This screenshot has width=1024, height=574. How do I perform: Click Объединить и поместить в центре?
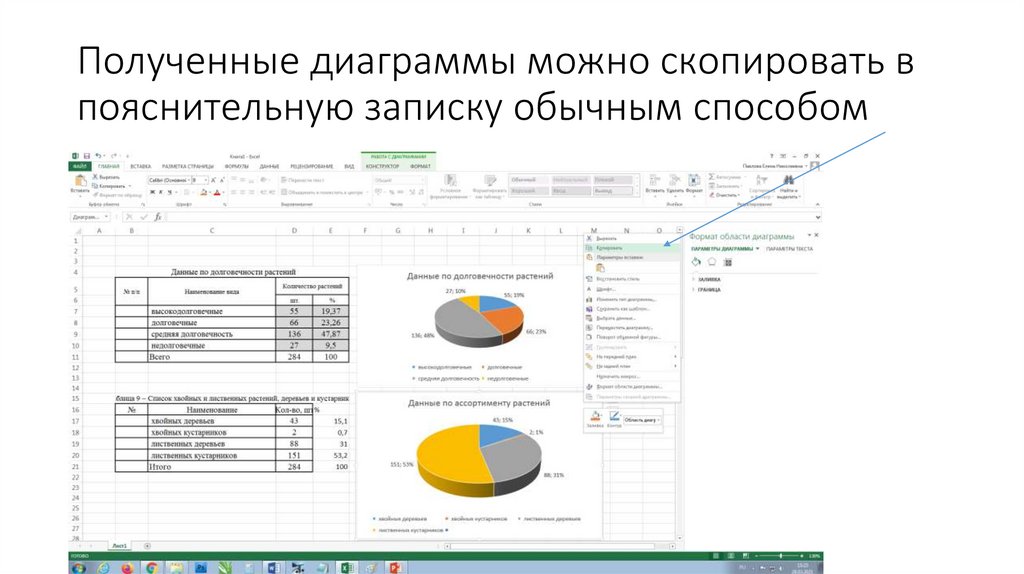coord(323,192)
